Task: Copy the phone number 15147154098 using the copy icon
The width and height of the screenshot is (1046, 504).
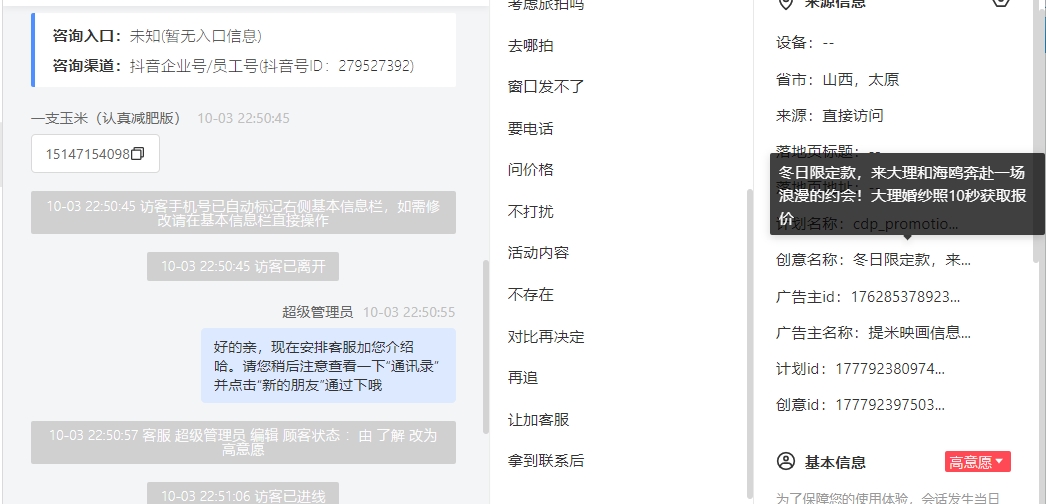Action: 137,154
